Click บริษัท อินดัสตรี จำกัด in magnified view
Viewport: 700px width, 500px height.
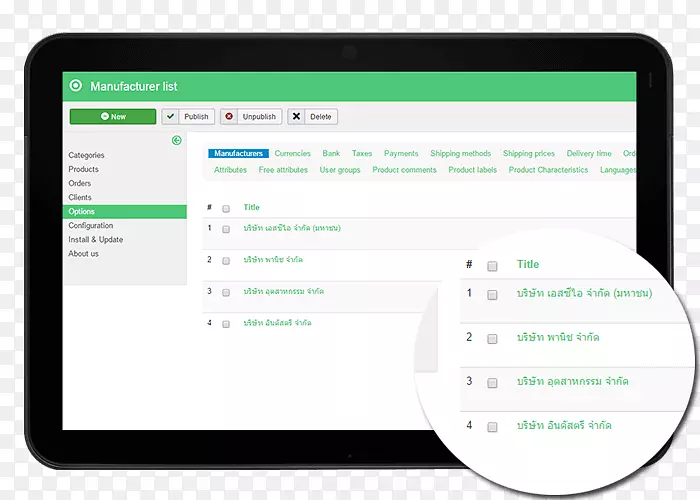[564, 425]
